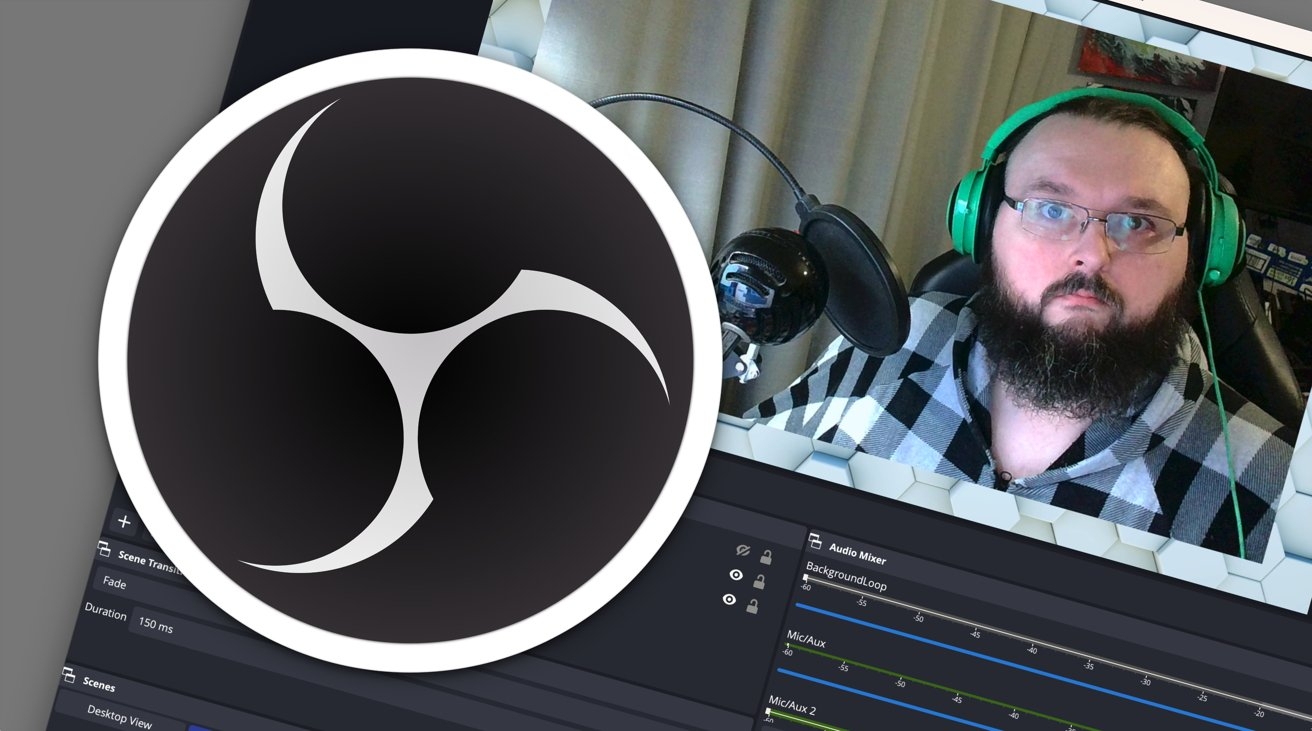Screen dimensions: 1312x731
Task: Hide the middle source using its eye icon
Action: point(736,575)
